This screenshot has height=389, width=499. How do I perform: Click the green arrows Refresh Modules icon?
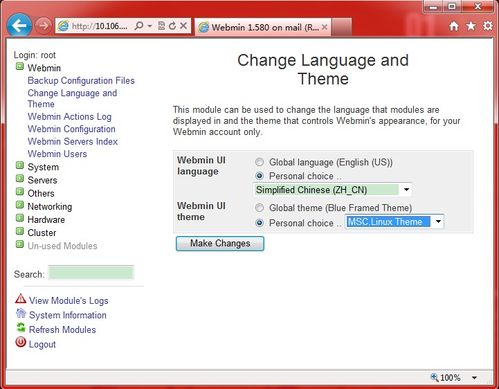pos(21,328)
